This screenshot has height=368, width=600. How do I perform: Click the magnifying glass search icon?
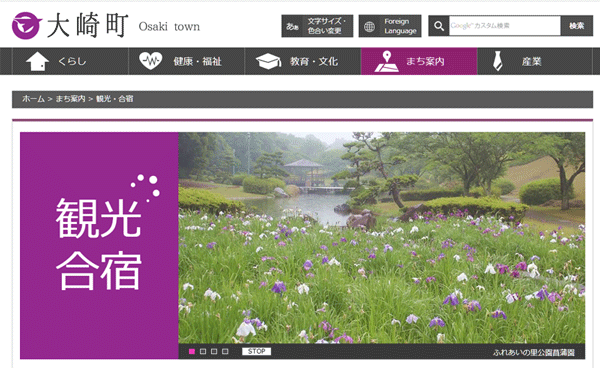(439, 26)
